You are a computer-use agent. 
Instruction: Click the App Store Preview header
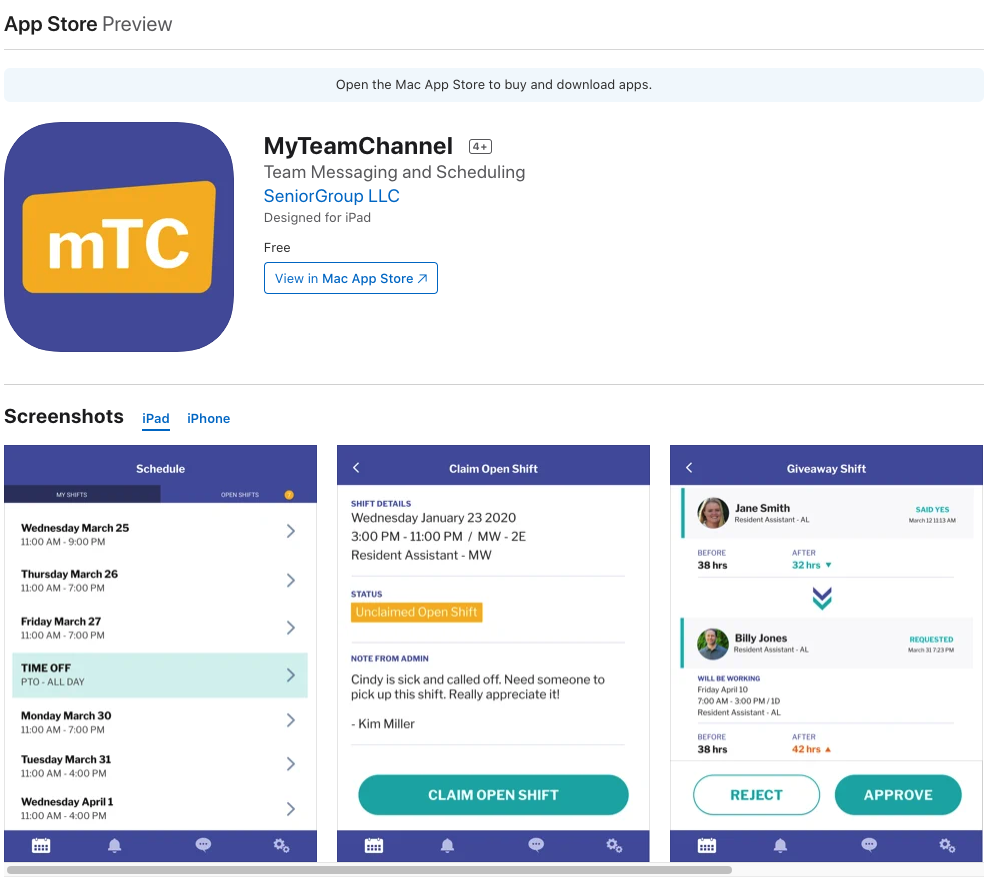(88, 24)
